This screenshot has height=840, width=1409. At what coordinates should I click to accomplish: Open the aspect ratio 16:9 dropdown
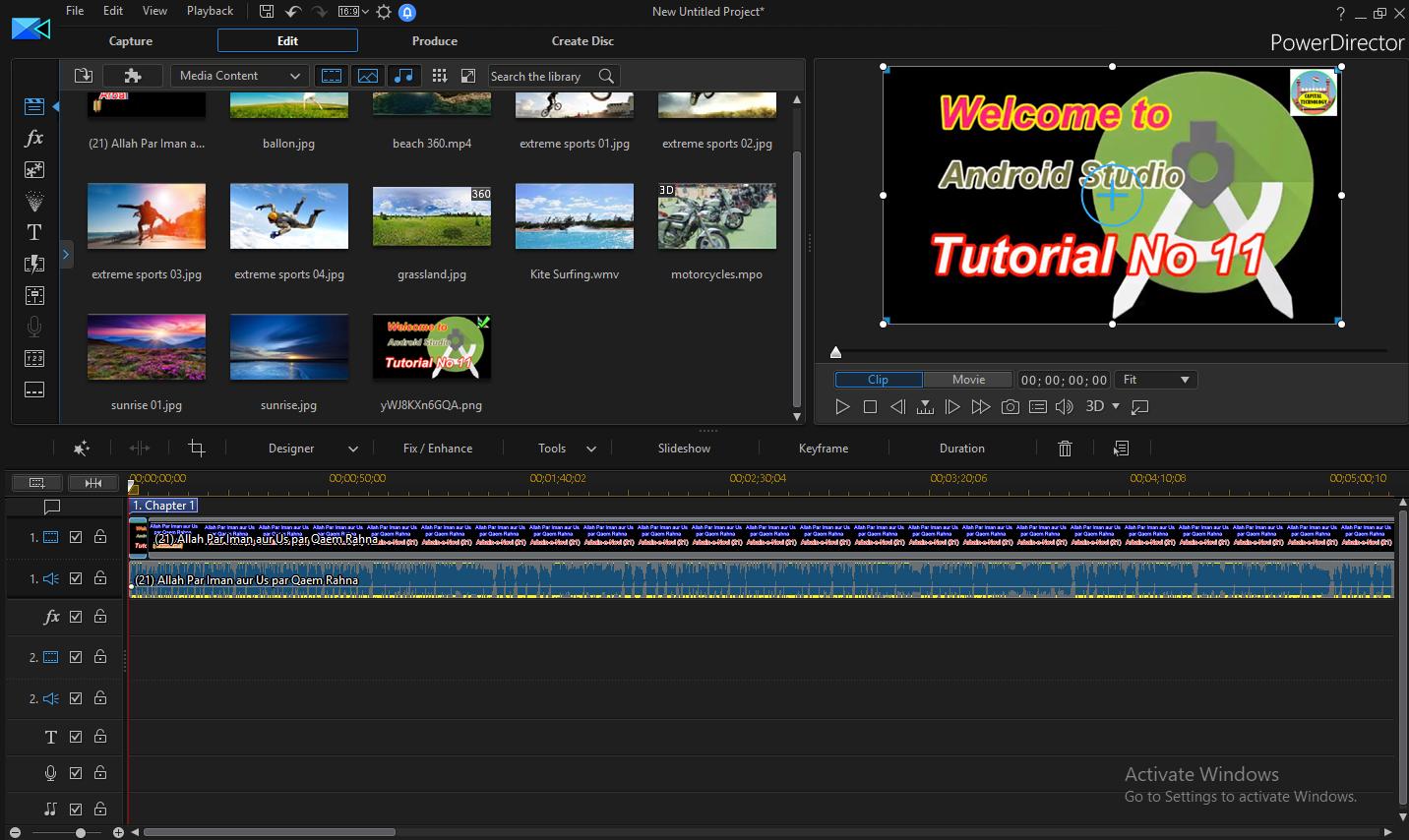pyautogui.click(x=352, y=12)
